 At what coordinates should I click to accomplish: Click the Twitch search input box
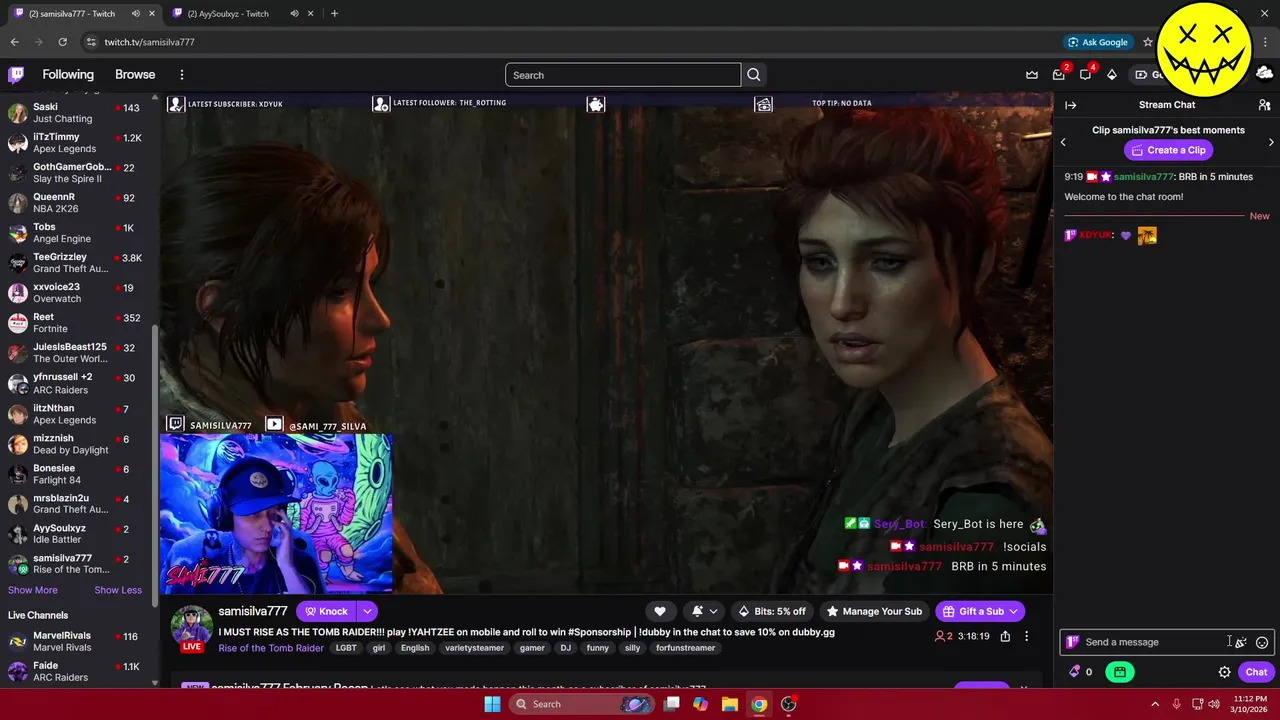[623, 75]
